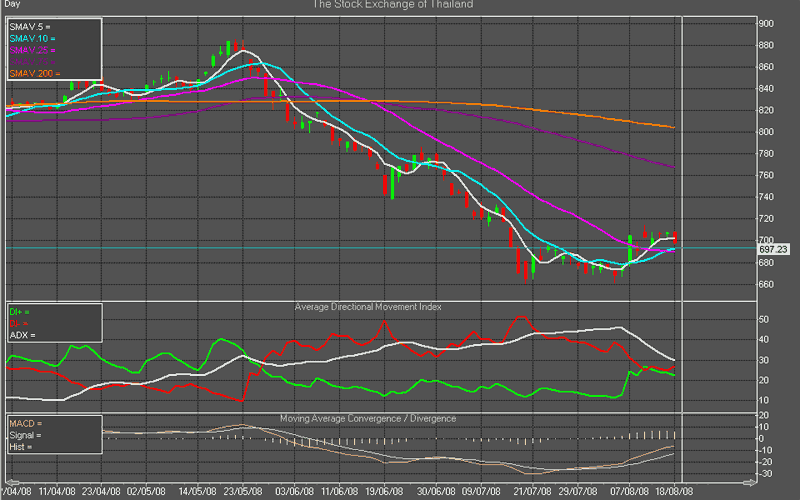This screenshot has width=800, height=500.
Task: Click the -30 label on MACD axis
Action: (x=765, y=474)
